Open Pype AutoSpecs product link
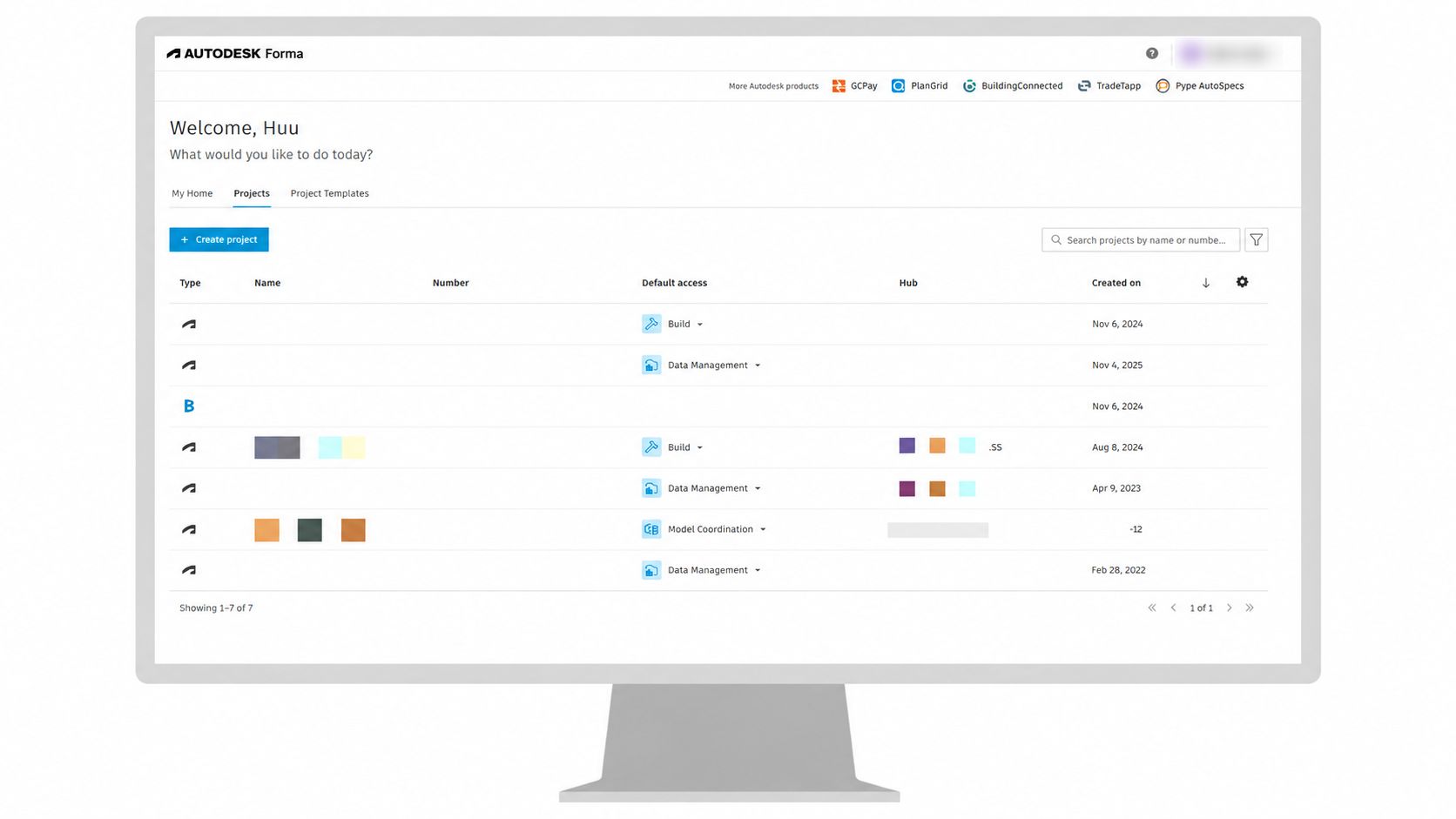Image resolution: width=1456 pixels, height=819 pixels. click(x=1199, y=86)
